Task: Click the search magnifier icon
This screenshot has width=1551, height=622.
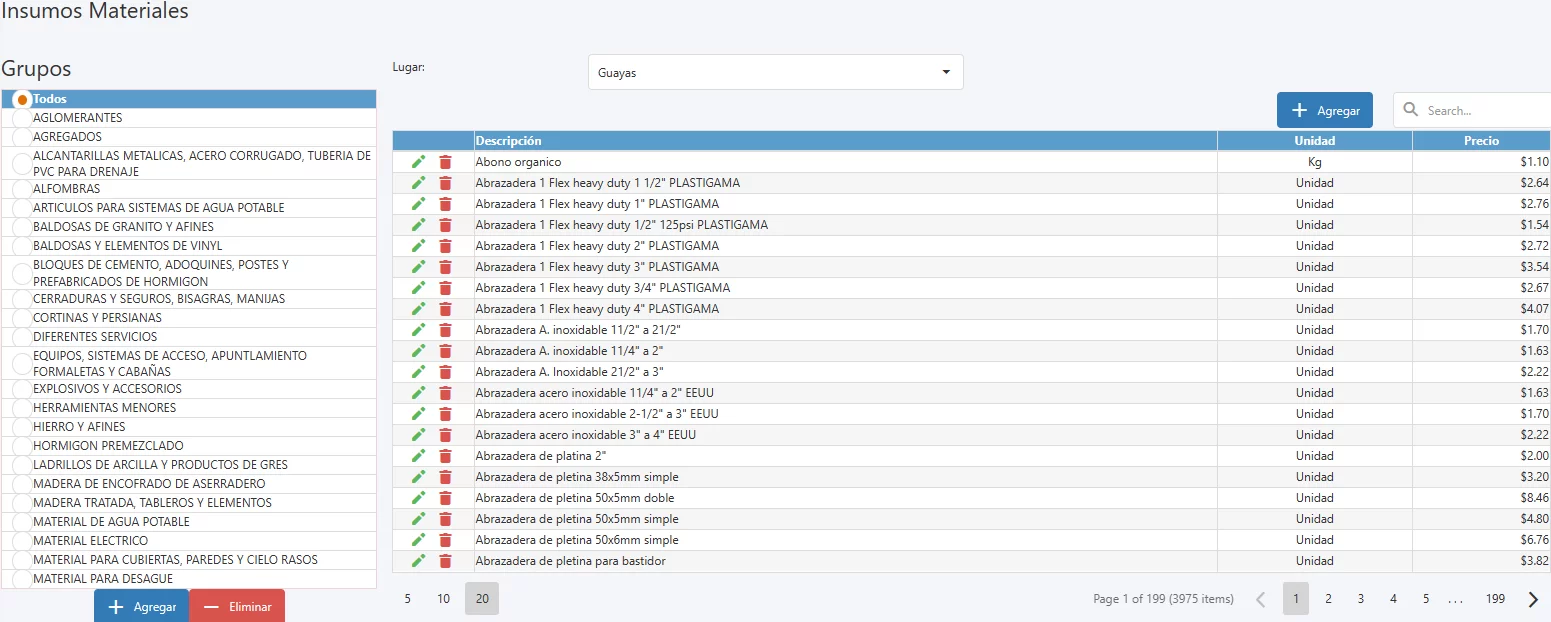Action: 1411,110
